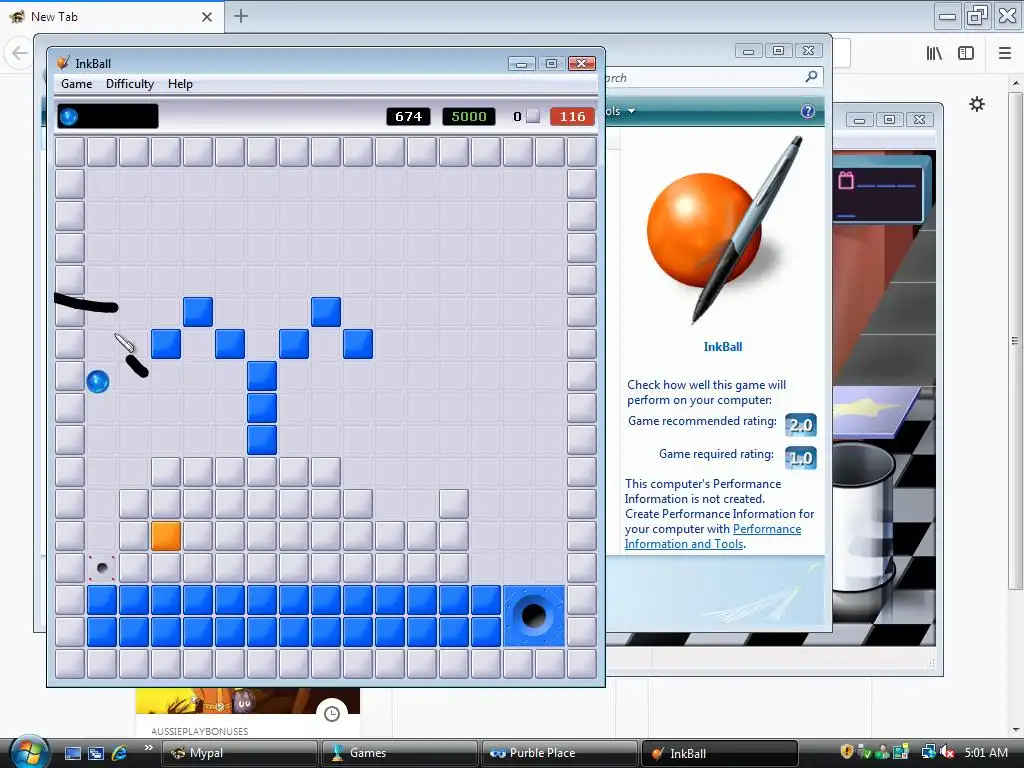
Task: Click the InkBall orange ball artwork
Action: [704, 229]
